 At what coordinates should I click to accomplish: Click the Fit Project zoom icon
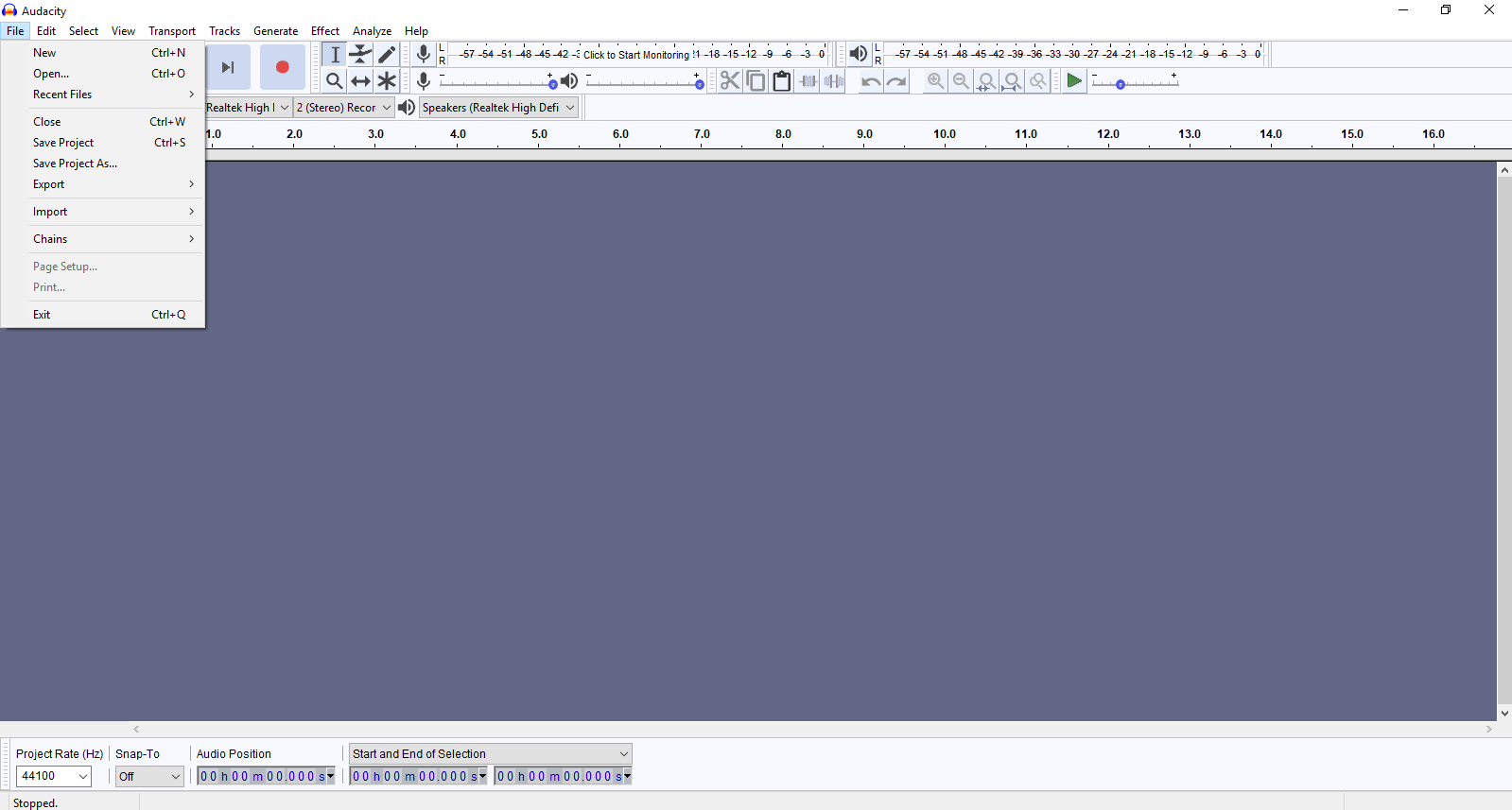1012,81
